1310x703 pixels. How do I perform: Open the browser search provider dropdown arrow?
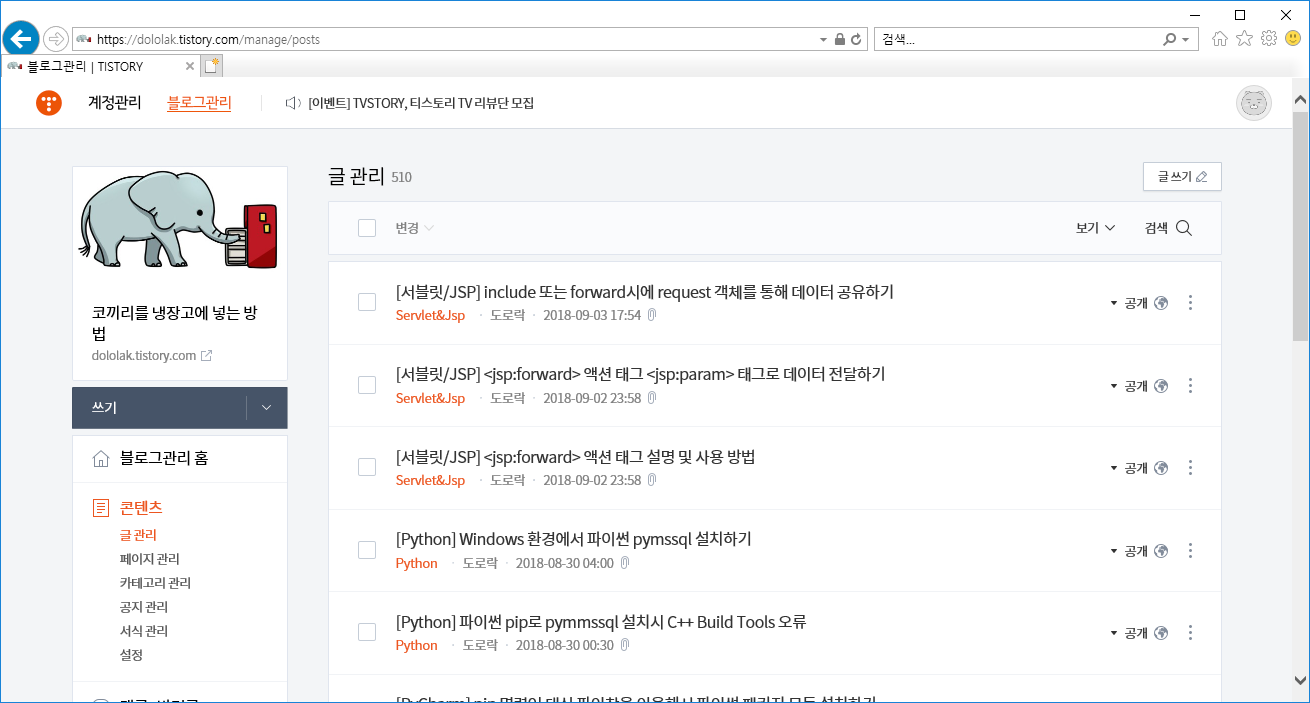coord(1187,39)
